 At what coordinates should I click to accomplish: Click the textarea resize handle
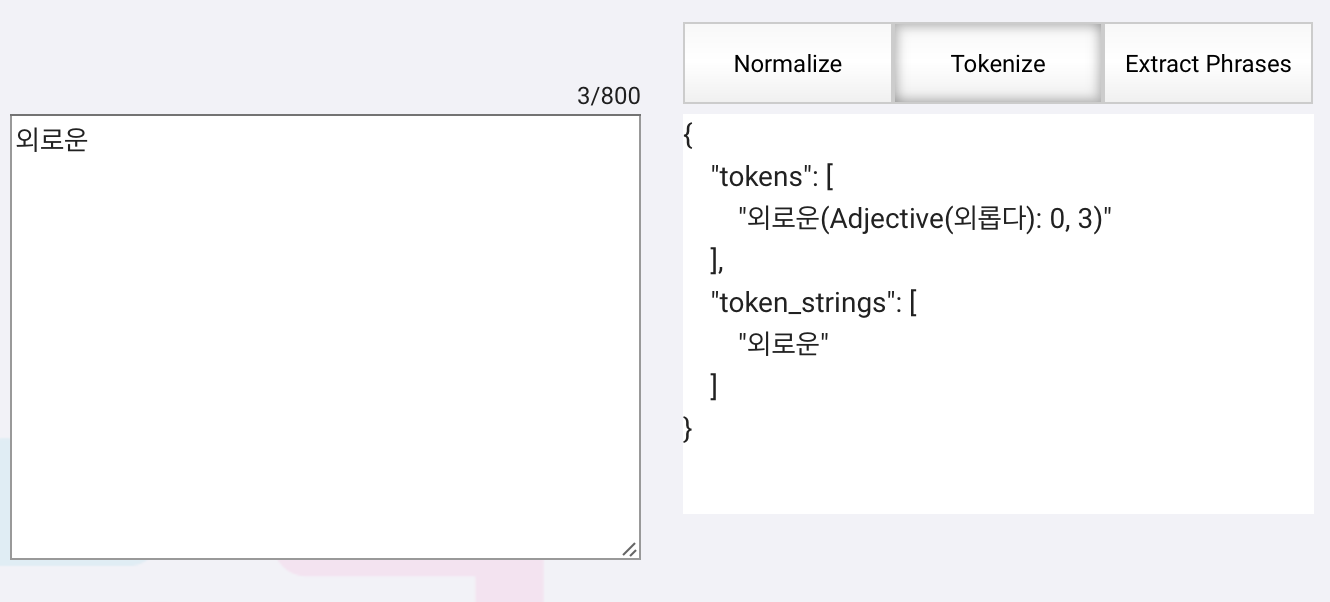[631, 548]
